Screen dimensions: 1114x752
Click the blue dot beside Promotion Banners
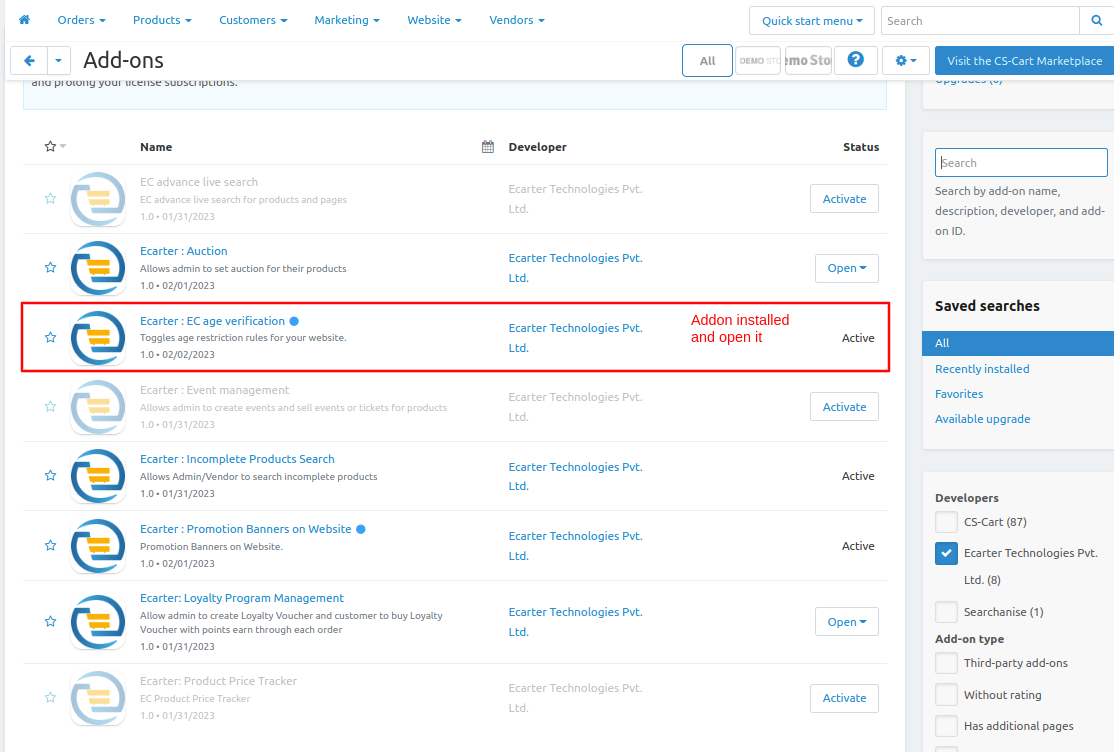pyautogui.click(x=361, y=529)
